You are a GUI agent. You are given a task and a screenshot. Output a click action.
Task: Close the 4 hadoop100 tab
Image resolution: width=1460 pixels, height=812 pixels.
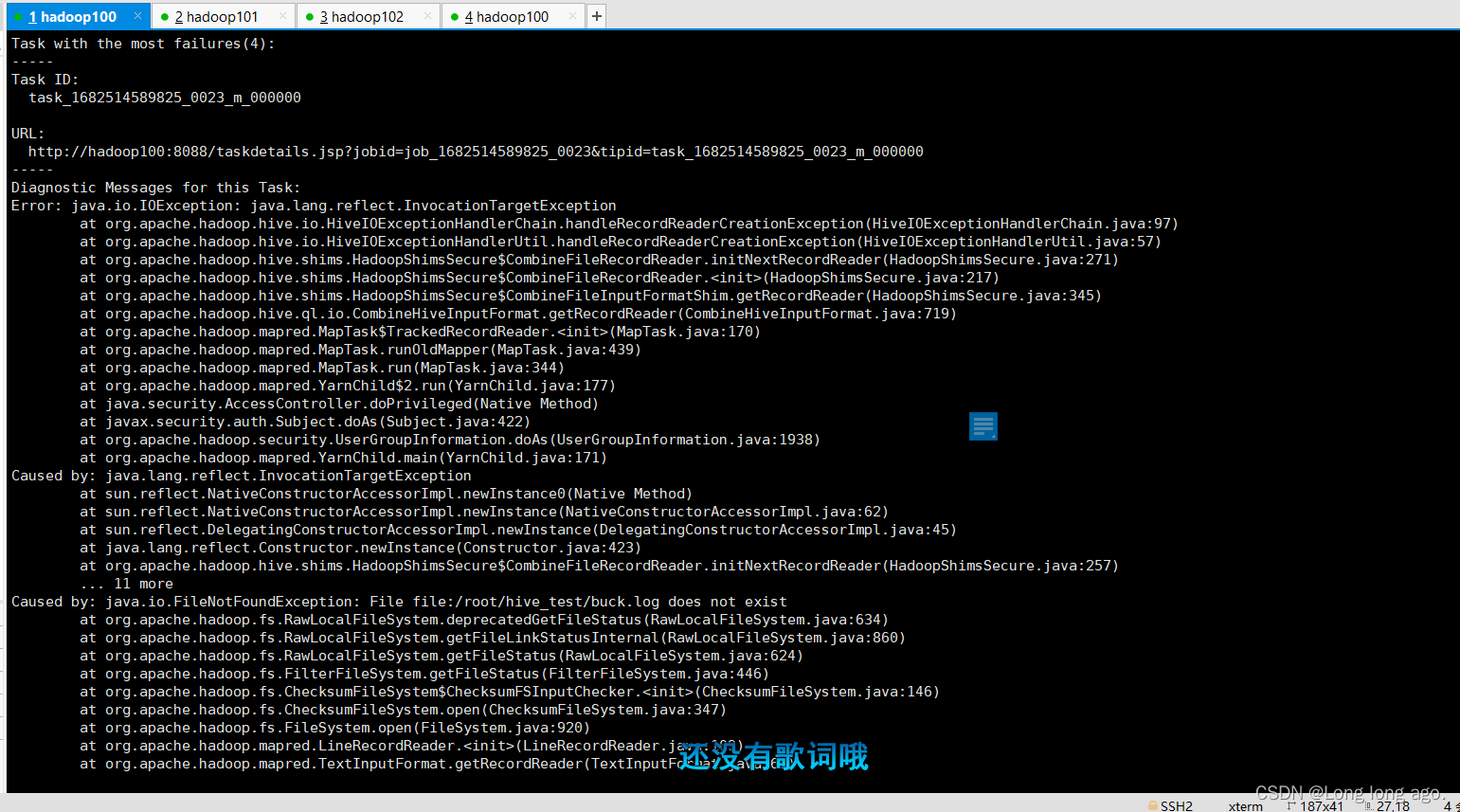click(572, 16)
